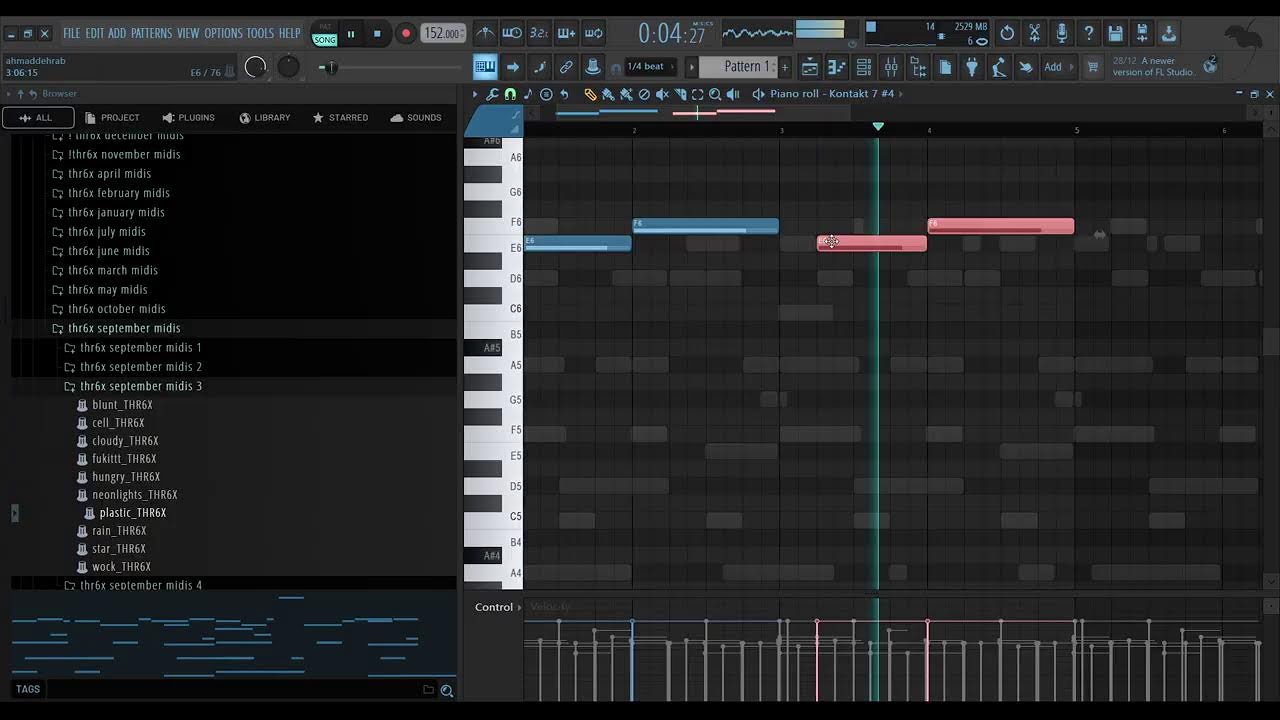Toggle the green snap magnet in piano roll
The height and width of the screenshot is (720, 1280).
click(510, 94)
